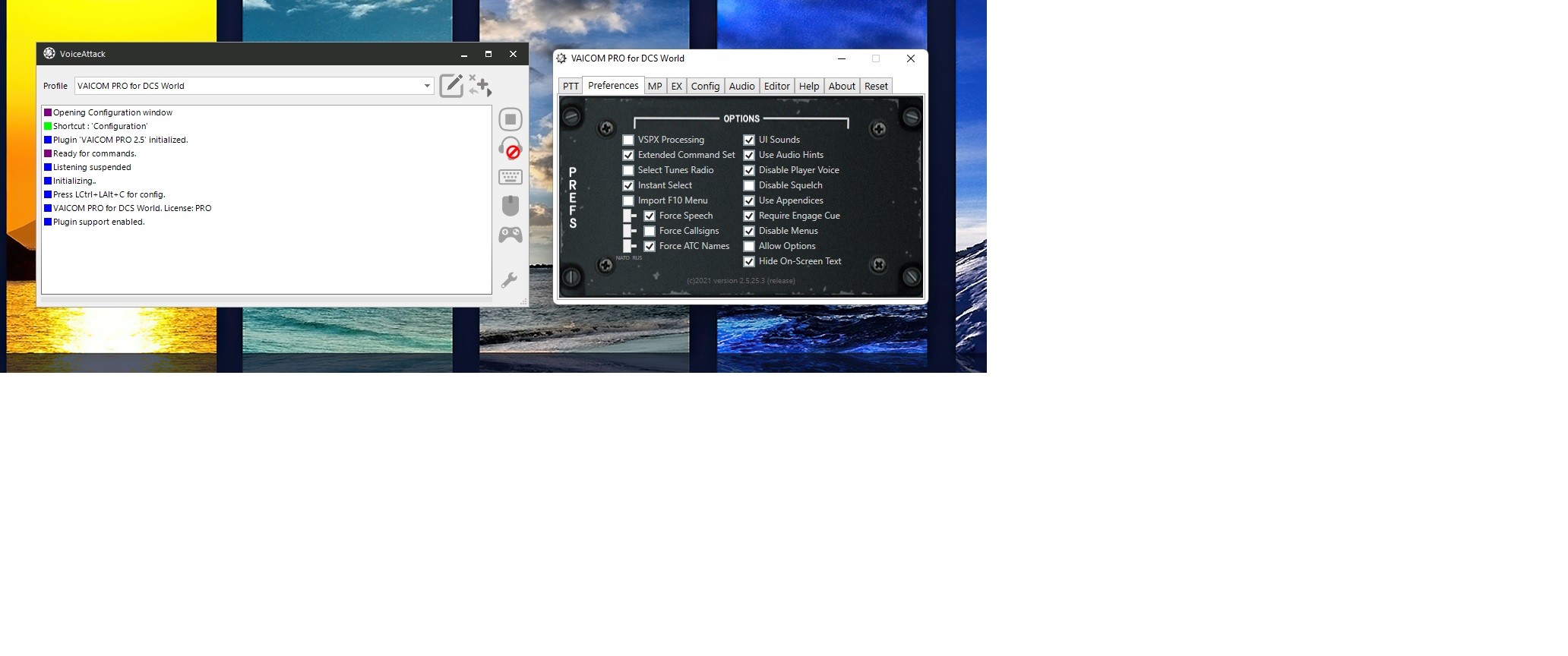This screenshot has height=656, width=1568.
Task: Enable Select Tunes Radio option
Action: coord(628,170)
